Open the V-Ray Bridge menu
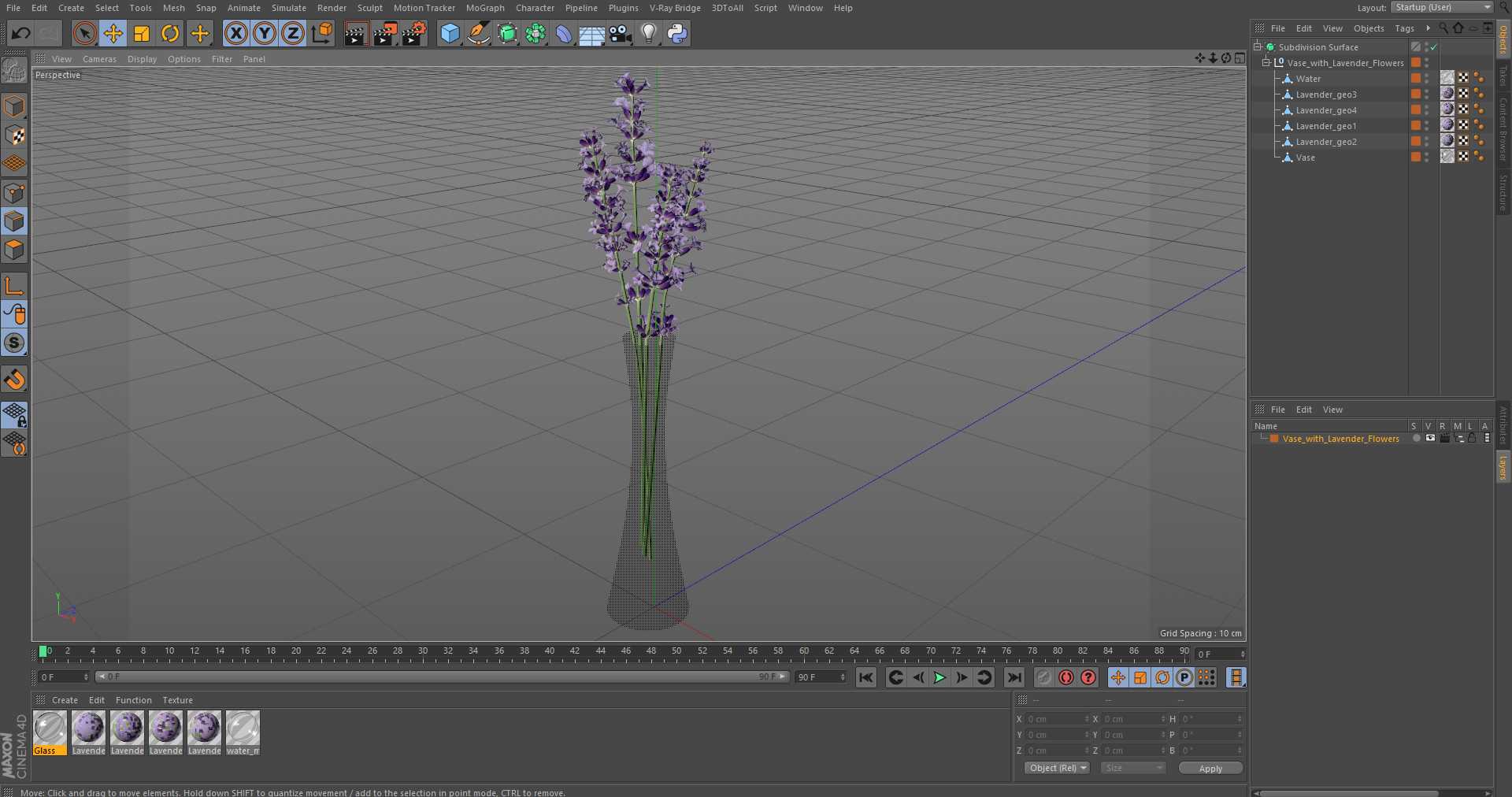 (x=675, y=8)
